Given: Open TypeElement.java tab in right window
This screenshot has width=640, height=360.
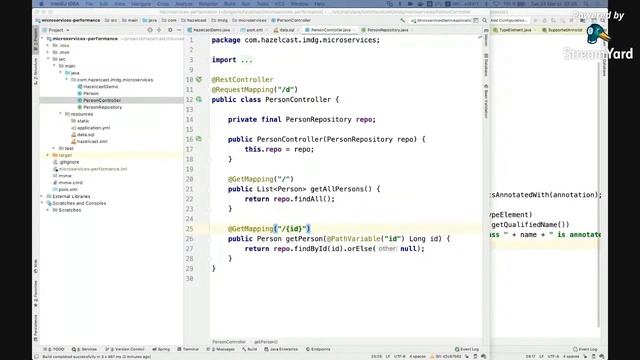Looking at the screenshot, I should (x=512, y=30).
